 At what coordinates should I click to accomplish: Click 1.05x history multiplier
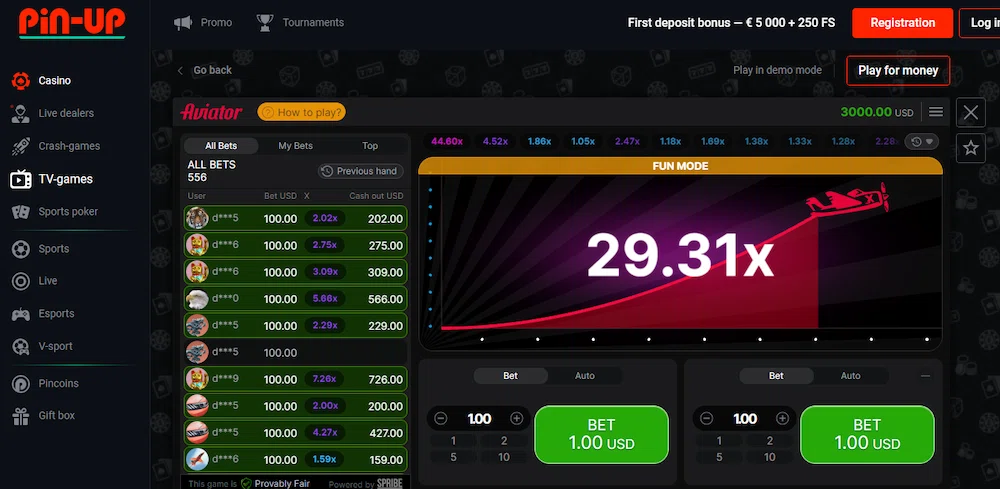583,142
